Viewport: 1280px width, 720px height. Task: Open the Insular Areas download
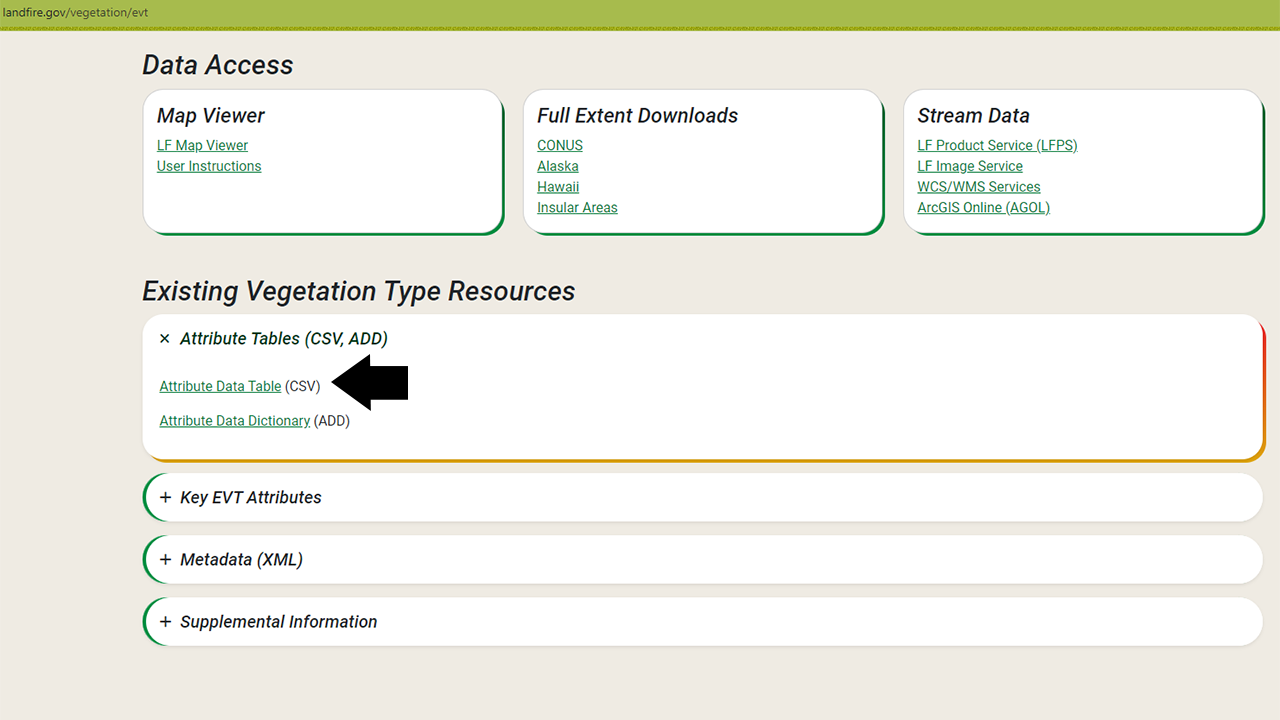pyautogui.click(x=577, y=207)
